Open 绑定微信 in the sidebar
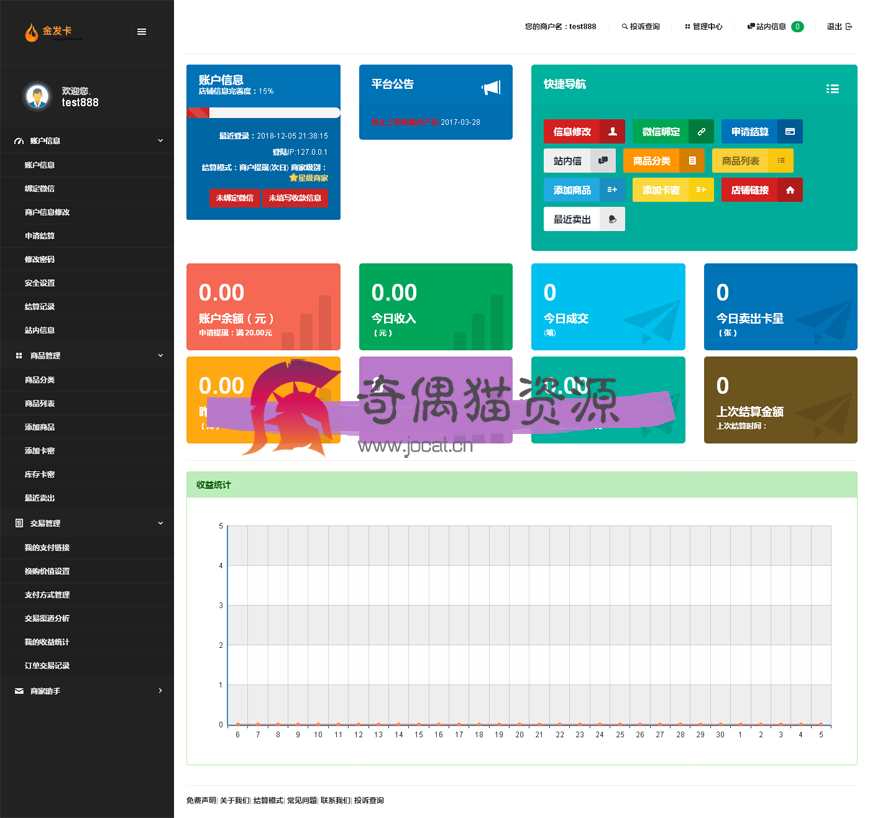This screenshot has height=818, width=870. tap(39, 189)
